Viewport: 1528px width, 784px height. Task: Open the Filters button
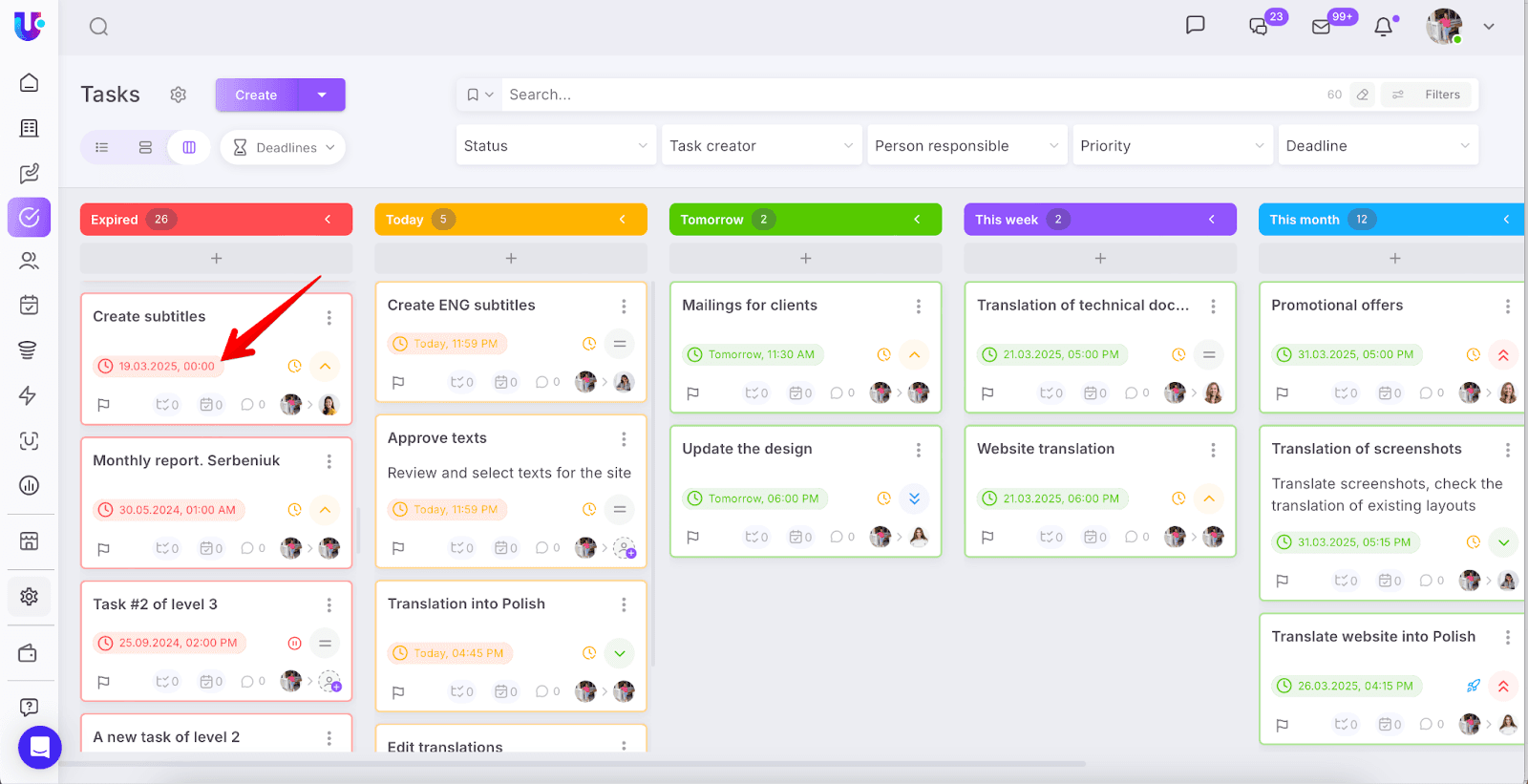point(1430,95)
